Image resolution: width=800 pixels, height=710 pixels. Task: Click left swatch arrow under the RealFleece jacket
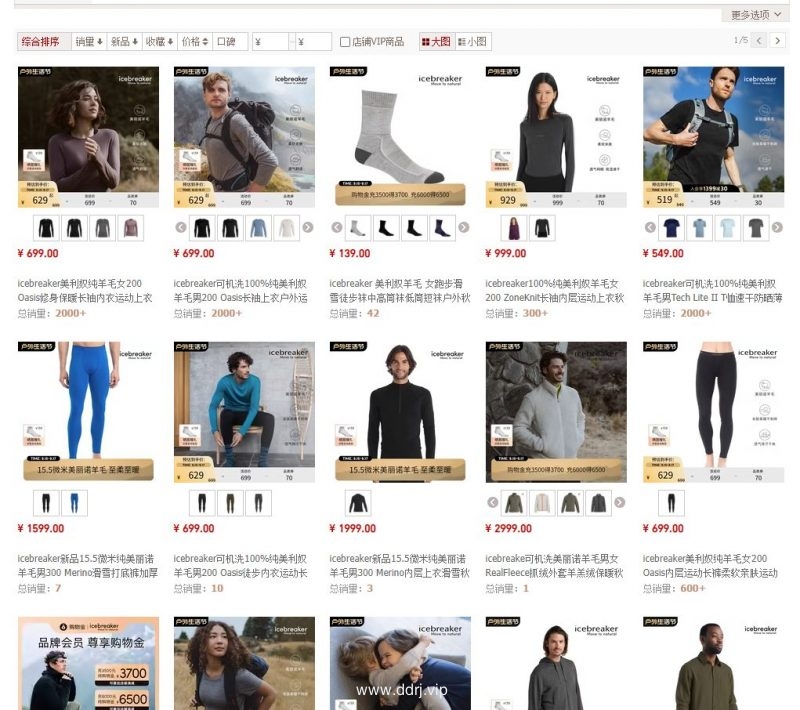(492, 502)
